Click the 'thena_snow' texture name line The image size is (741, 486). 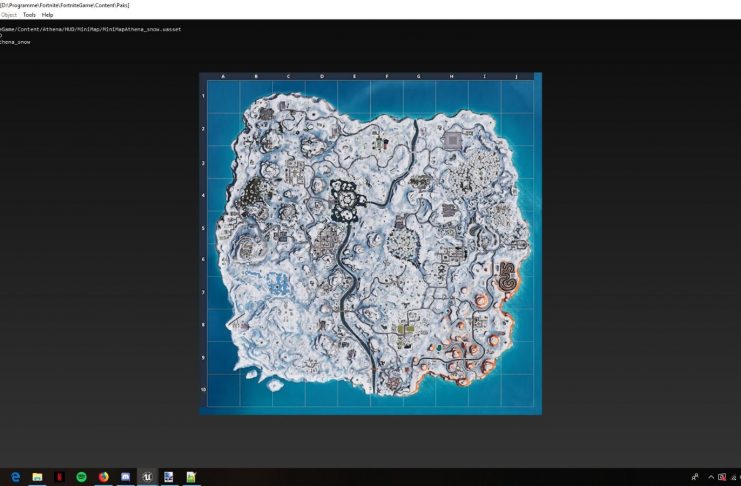coord(15,42)
